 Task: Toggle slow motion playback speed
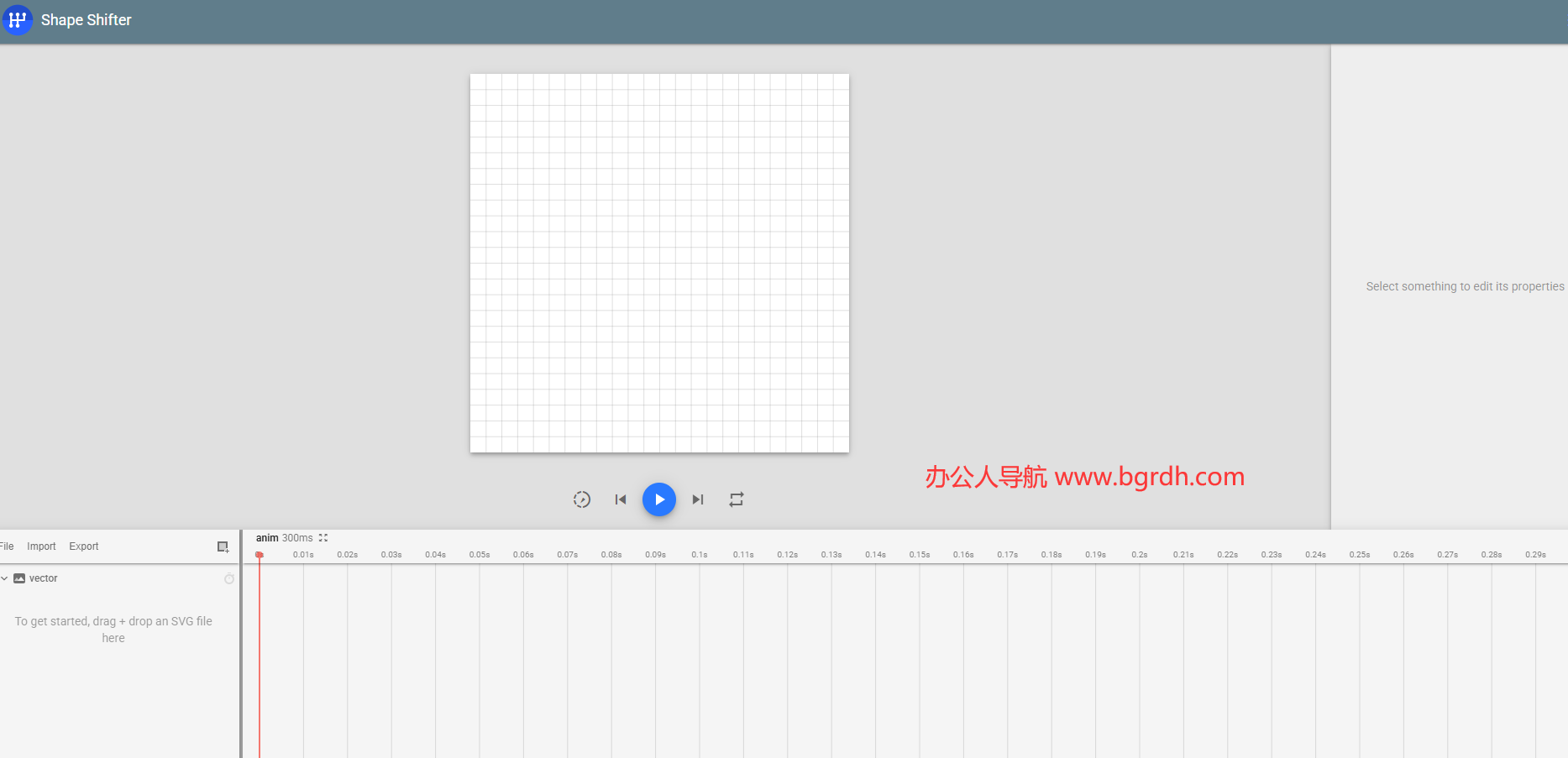582,499
